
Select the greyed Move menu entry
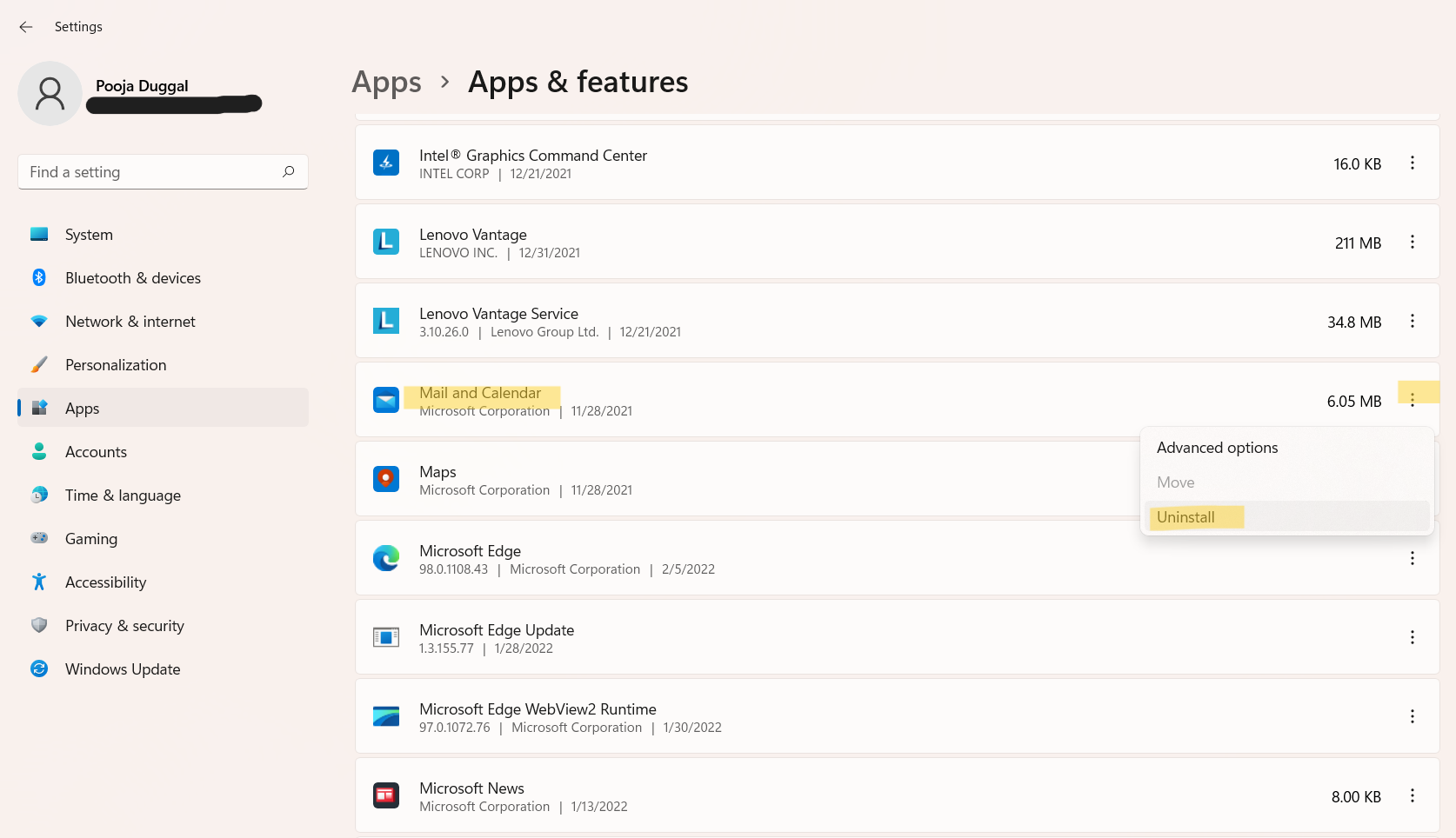1287,482
